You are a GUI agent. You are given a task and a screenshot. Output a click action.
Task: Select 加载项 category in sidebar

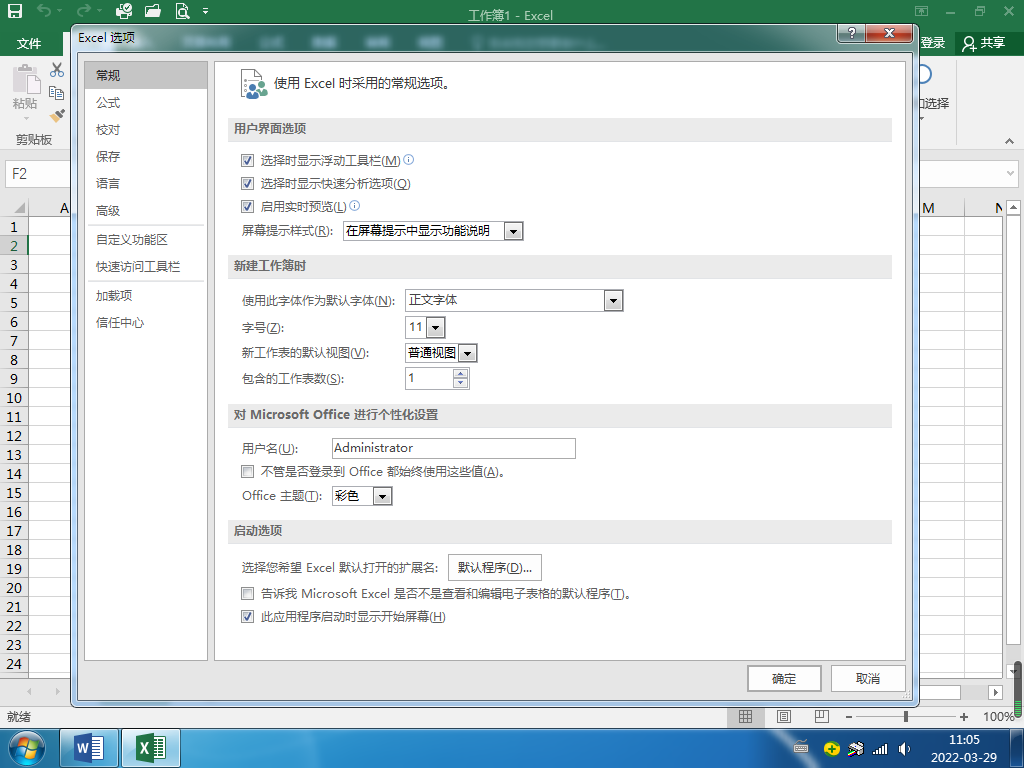click(146, 295)
